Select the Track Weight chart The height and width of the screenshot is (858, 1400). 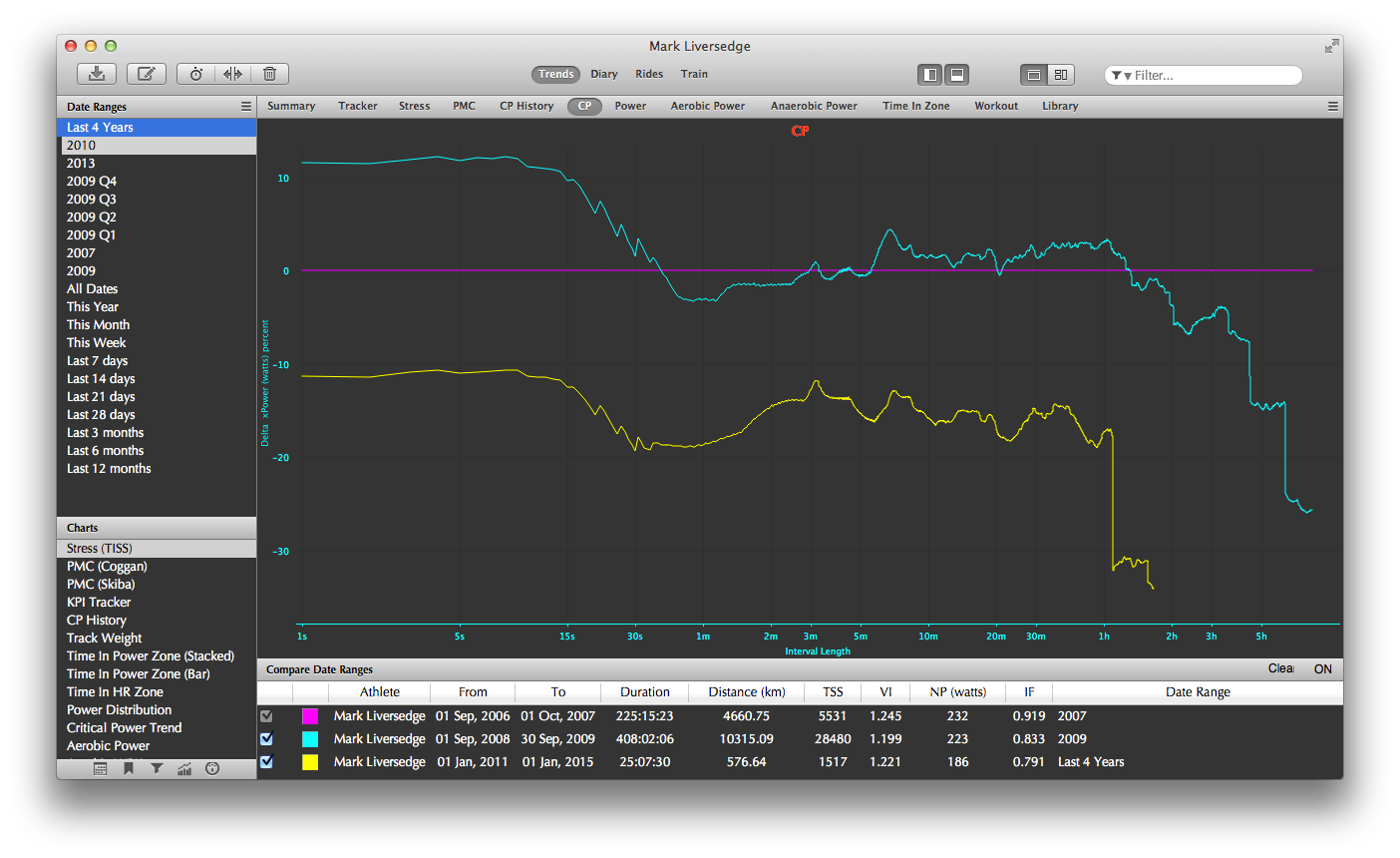click(158, 639)
